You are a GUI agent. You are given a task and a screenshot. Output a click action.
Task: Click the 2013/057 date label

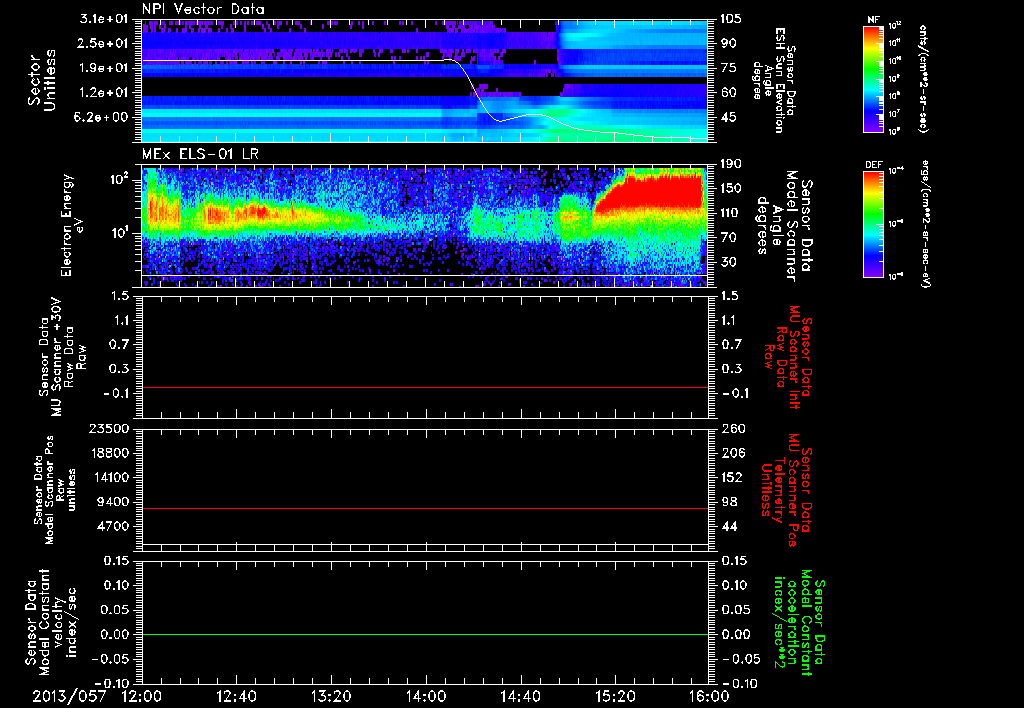[71, 695]
